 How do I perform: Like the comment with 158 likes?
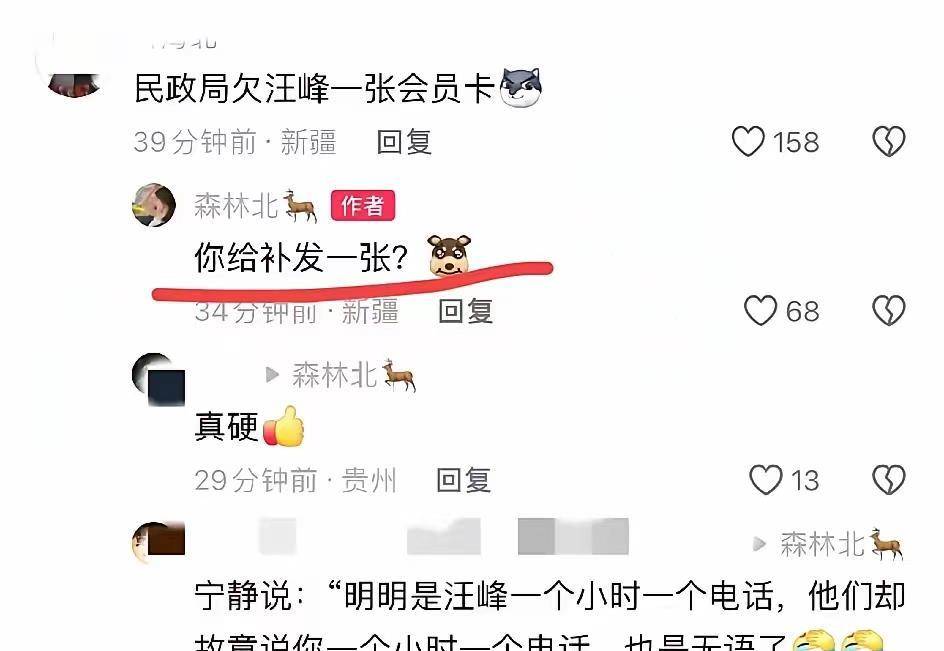[x=748, y=142]
